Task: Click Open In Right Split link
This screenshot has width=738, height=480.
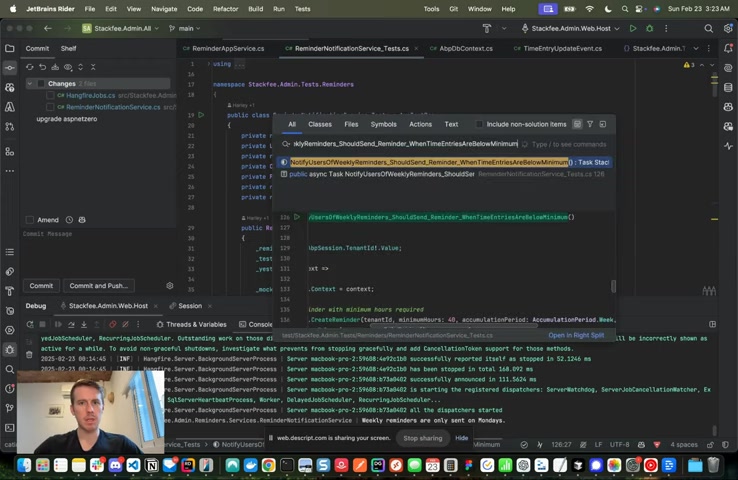Action: 576,335
